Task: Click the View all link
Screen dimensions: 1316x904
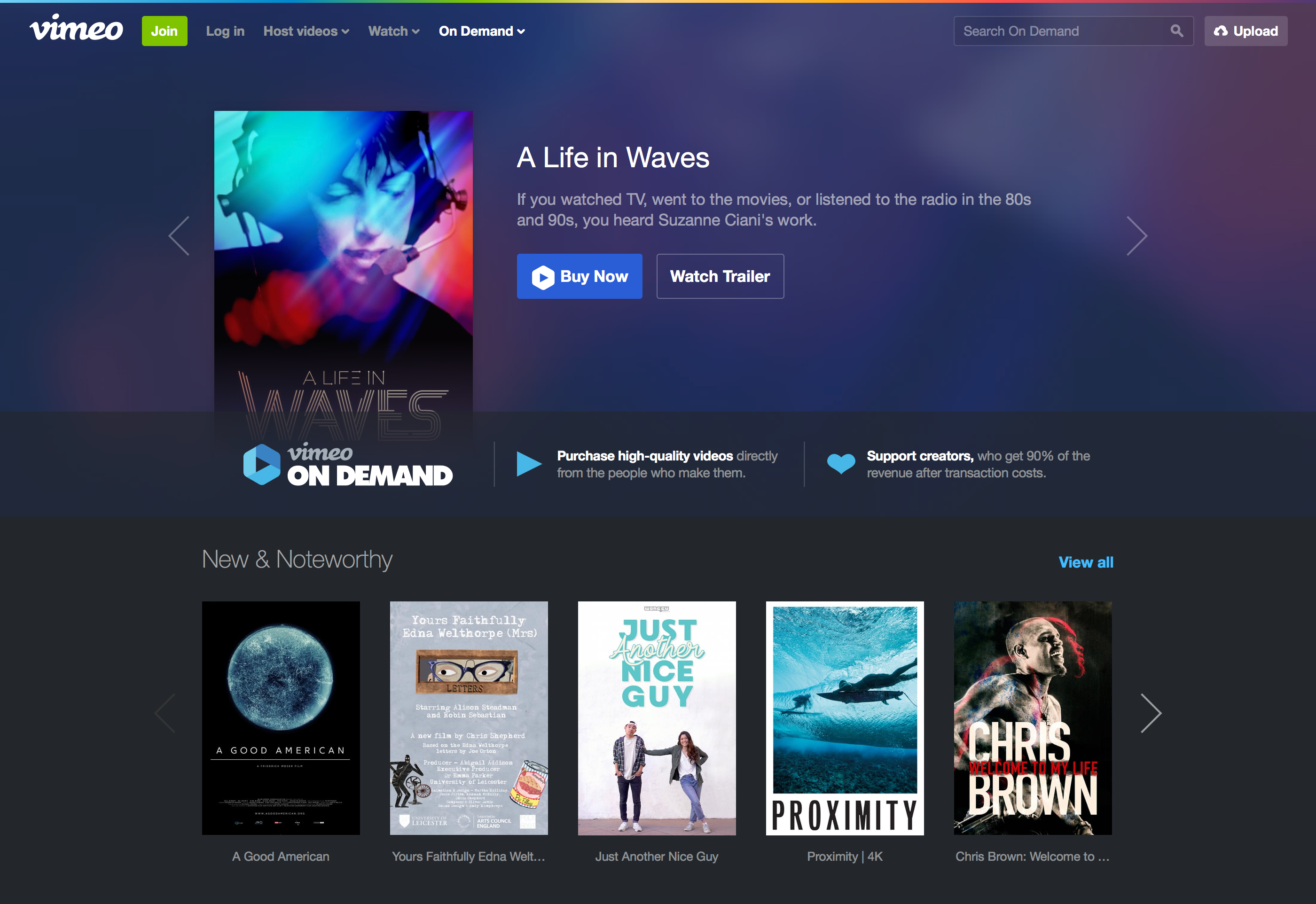Action: click(1086, 561)
